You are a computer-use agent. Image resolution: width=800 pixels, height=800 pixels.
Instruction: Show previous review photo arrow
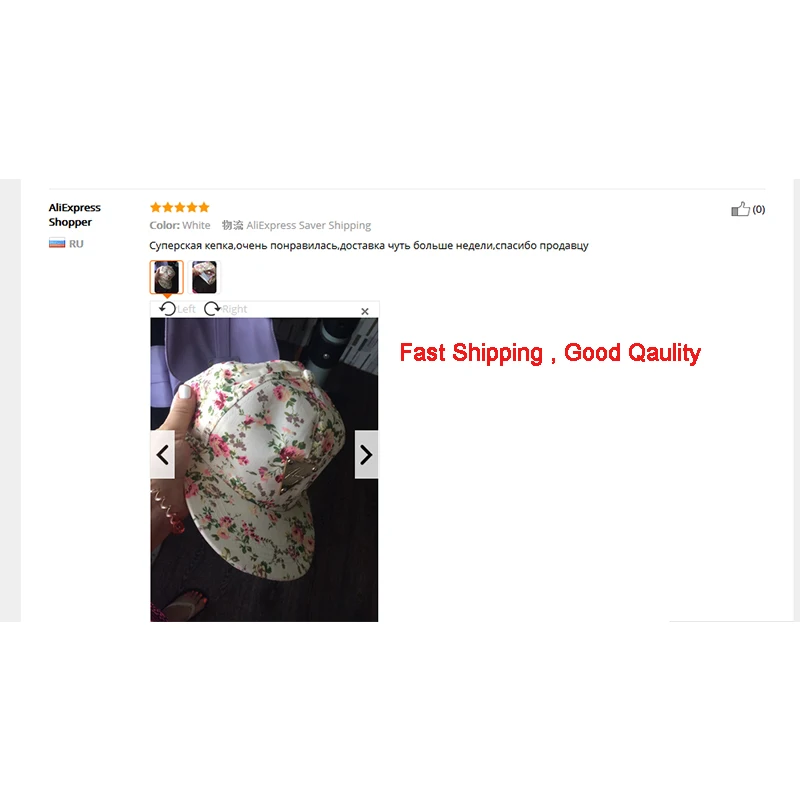pos(162,455)
